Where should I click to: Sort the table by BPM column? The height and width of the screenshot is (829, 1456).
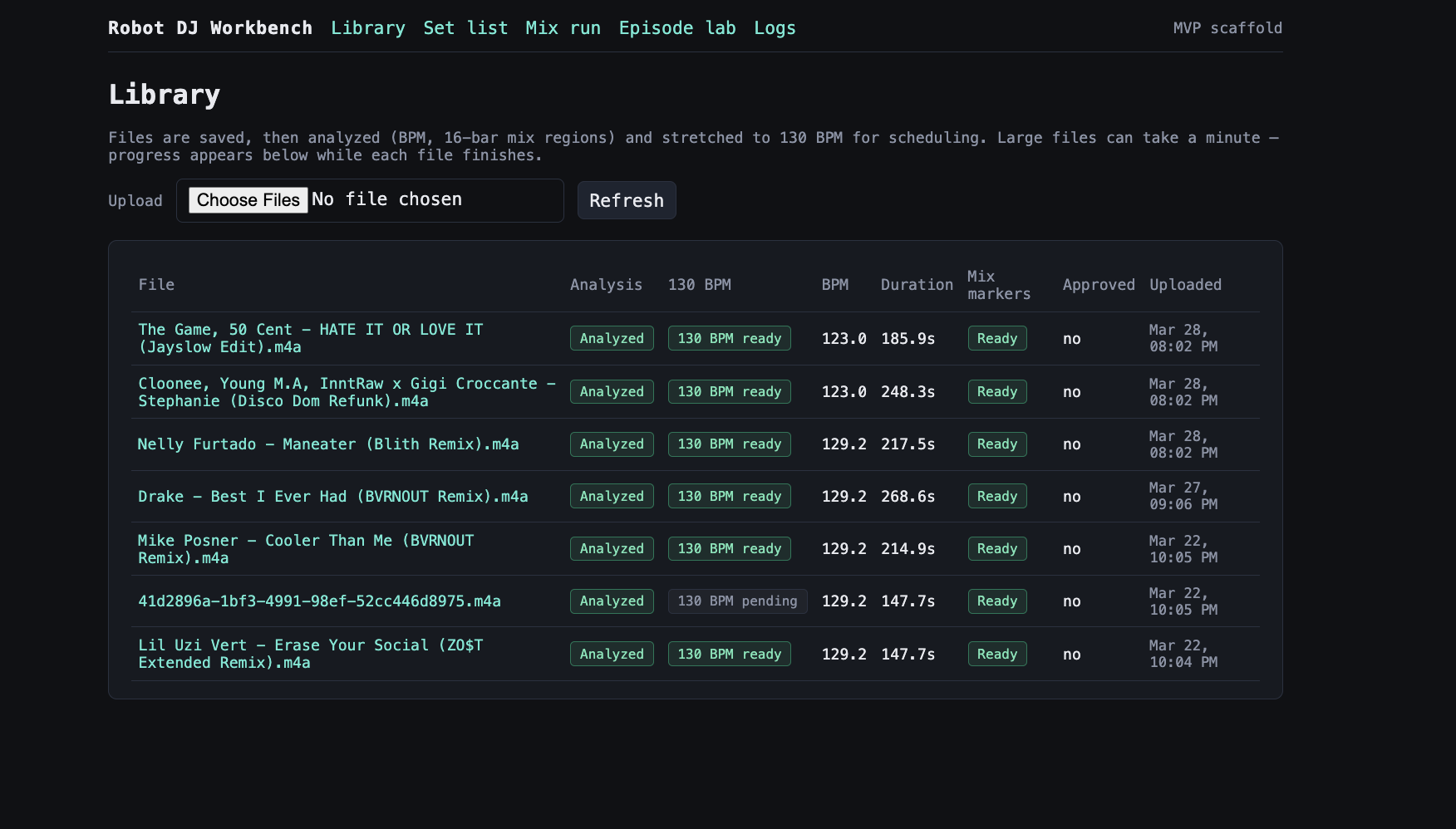(x=834, y=284)
